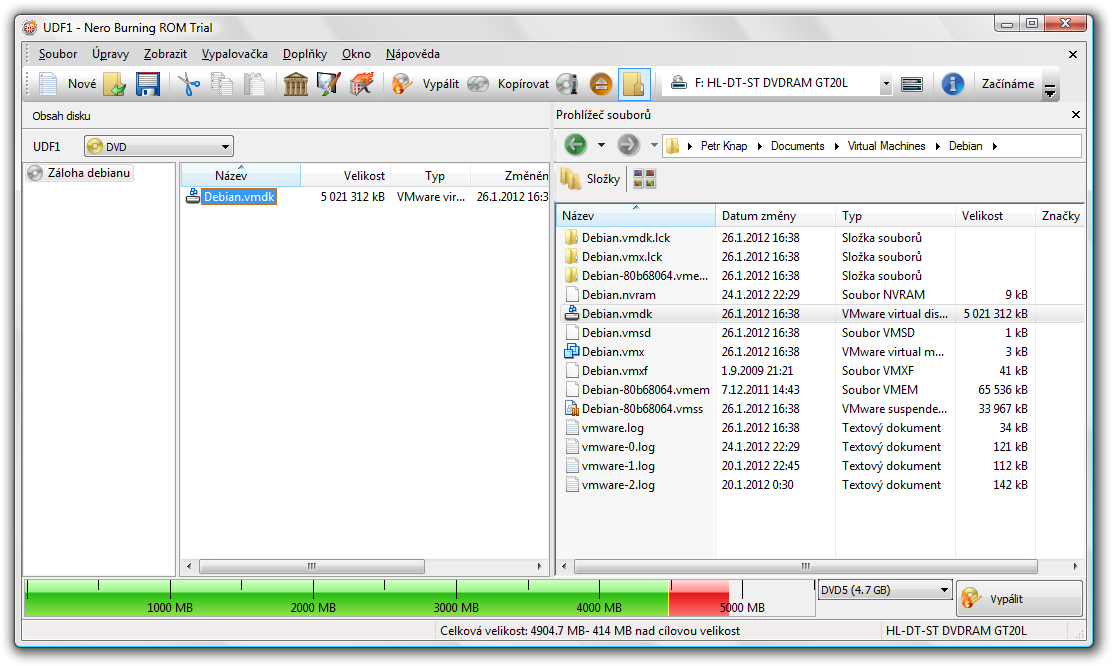1112x666 pixels.
Task: Expand the Debian breadcrumb arrow
Action: [x=995, y=146]
